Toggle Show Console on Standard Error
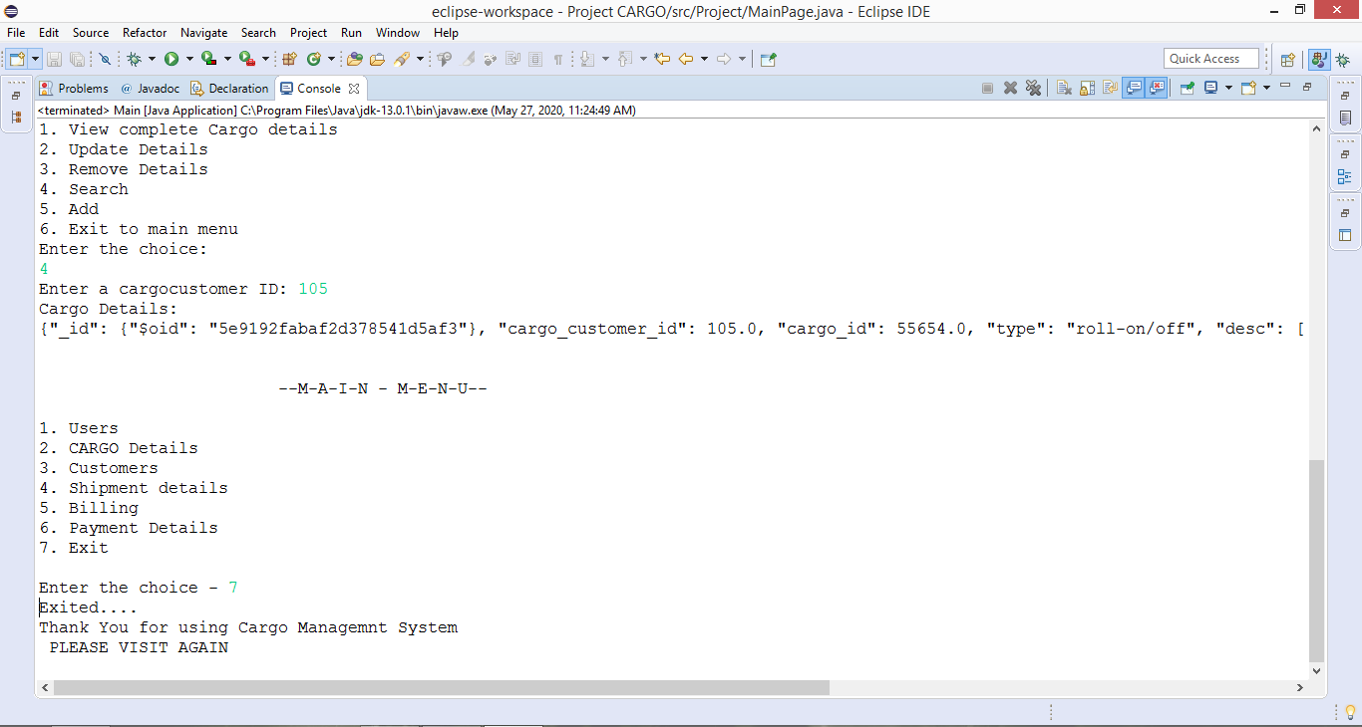The image size is (1362, 727). 1156,88
